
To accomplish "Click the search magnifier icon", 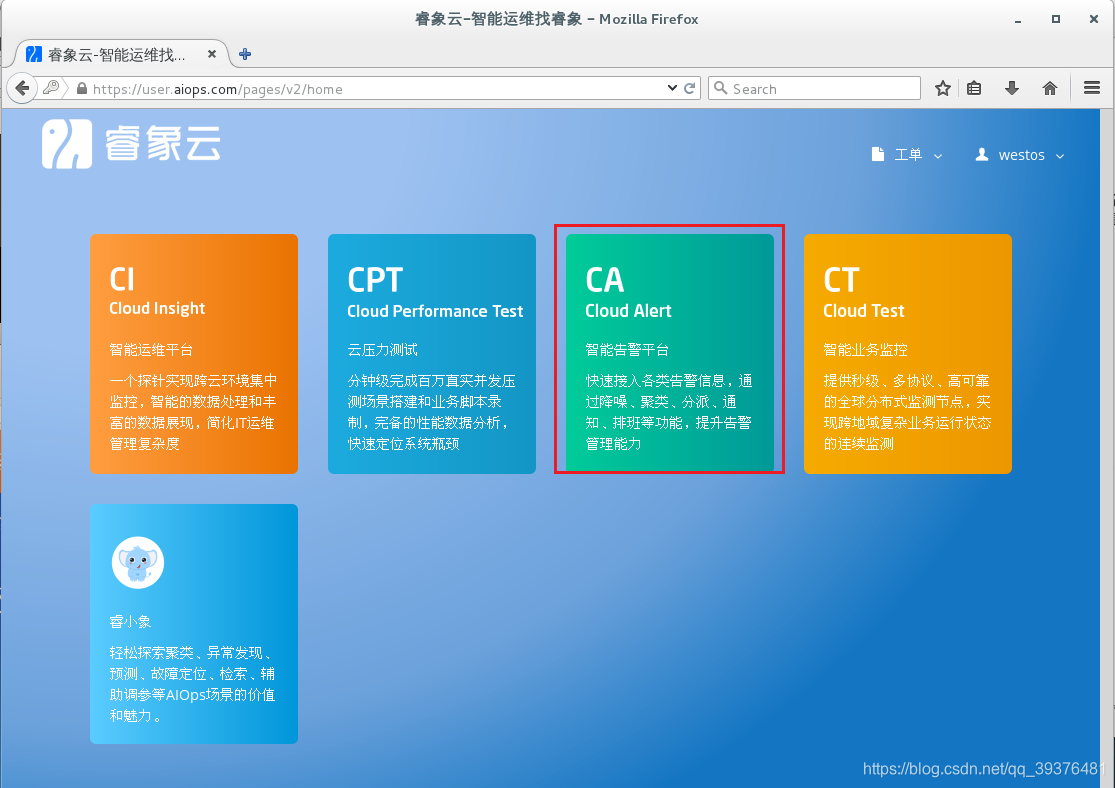I will coord(720,88).
